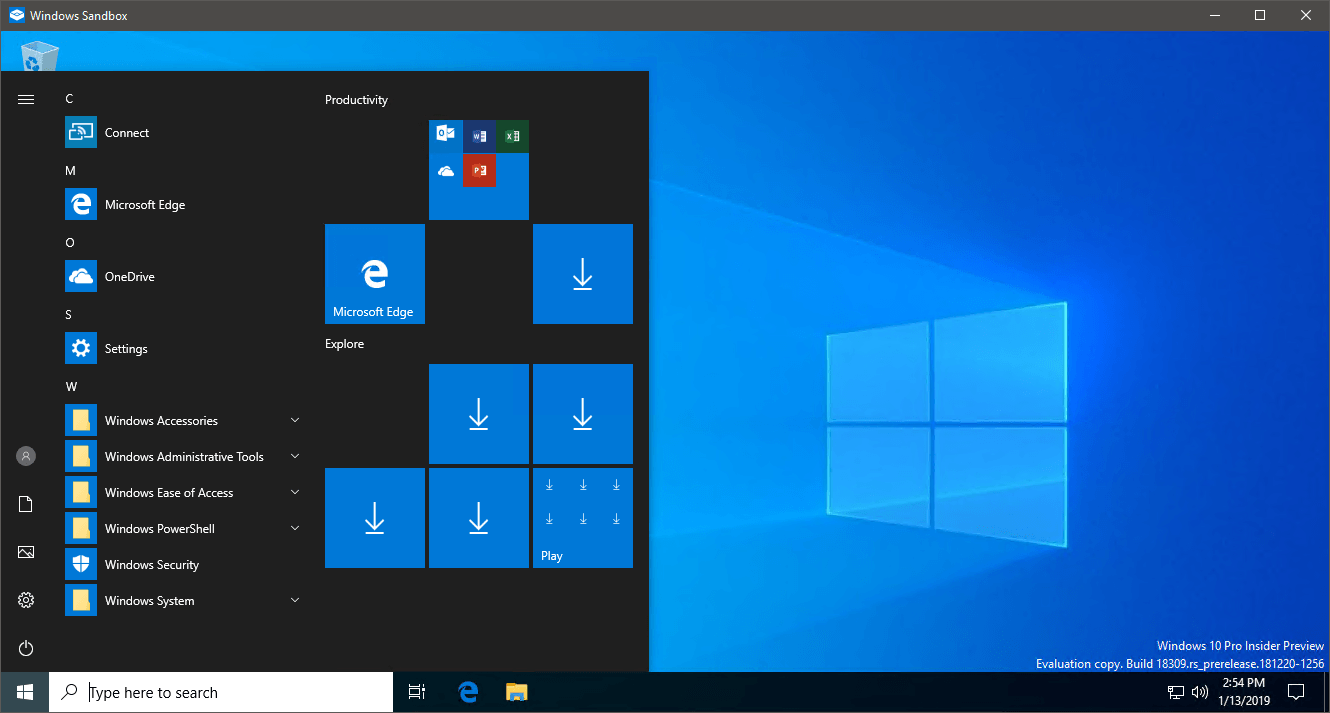This screenshot has height=713, width=1330.
Task: Click the Windows Start button
Action: 25,692
